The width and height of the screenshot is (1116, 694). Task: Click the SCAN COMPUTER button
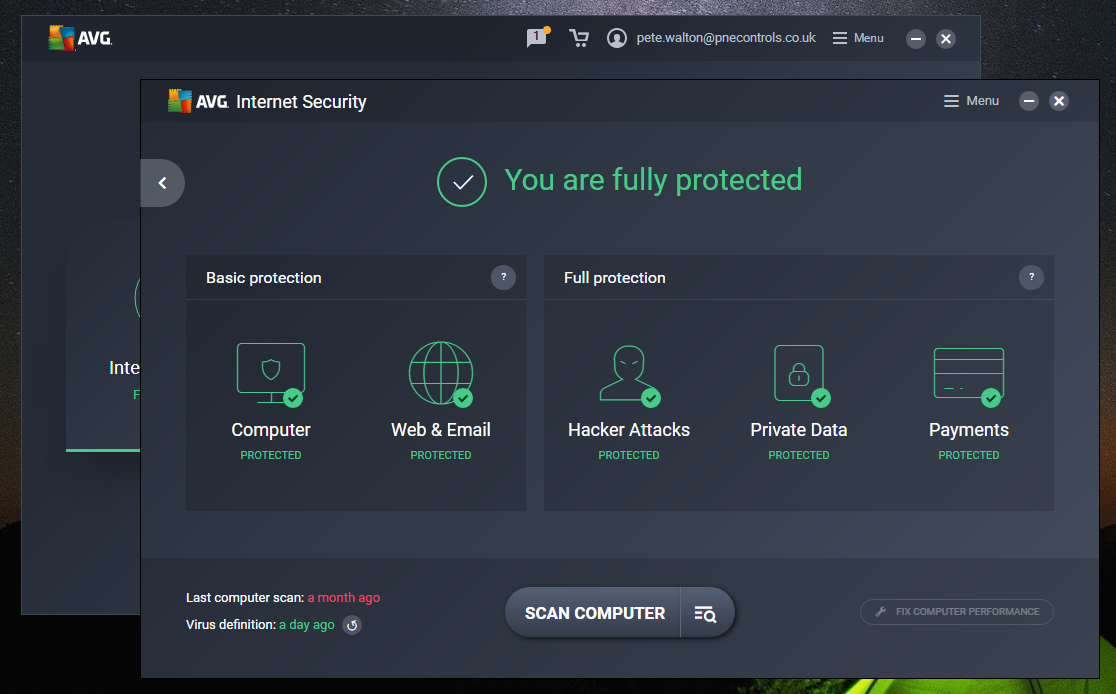tap(594, 613)
